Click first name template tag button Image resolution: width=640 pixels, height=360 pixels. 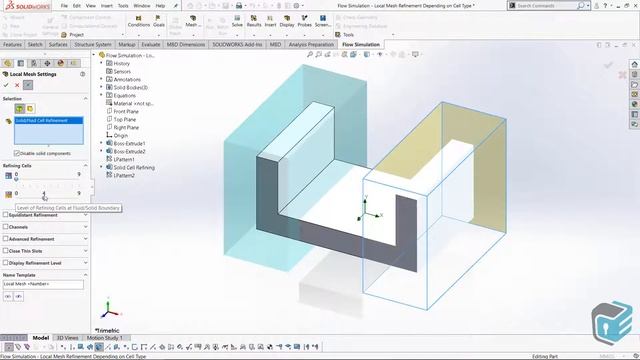[8, 296]
